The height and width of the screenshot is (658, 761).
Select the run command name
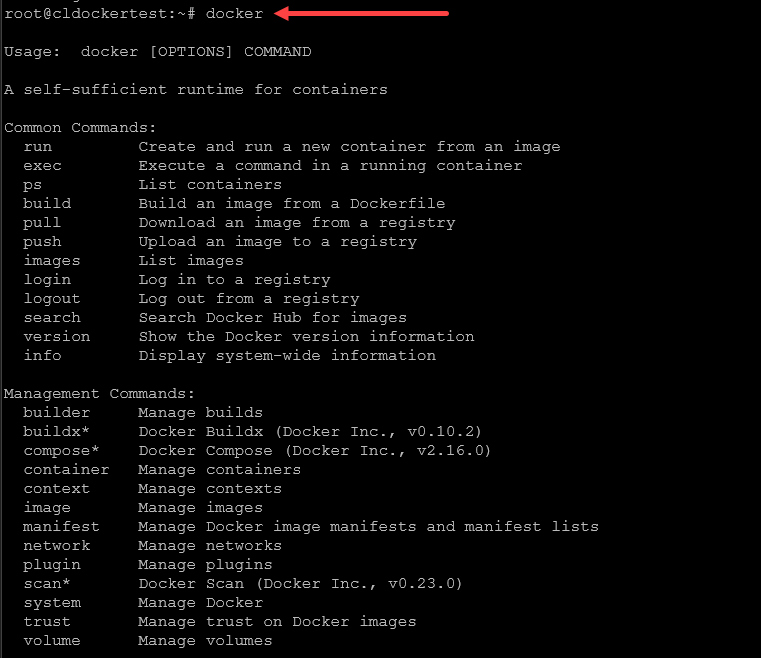[x=37, y=146]
